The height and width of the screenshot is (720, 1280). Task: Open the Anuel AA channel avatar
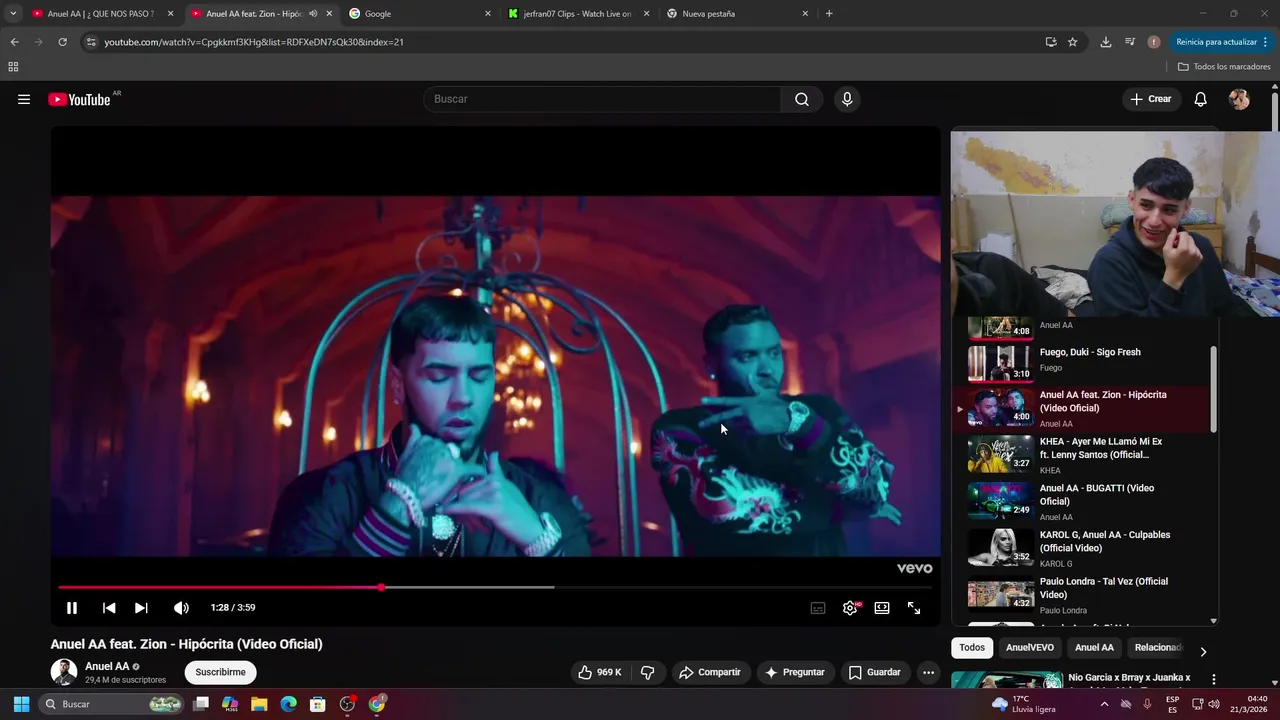[64, 672]
